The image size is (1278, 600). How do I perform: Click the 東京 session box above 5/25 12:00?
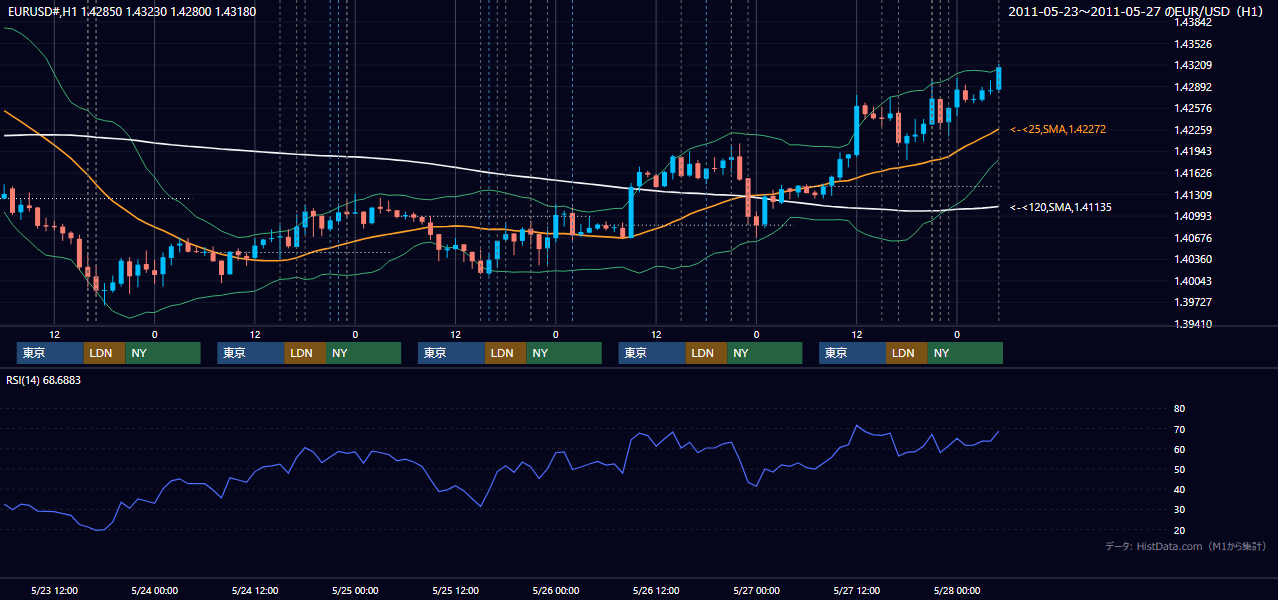click(451, 353)
